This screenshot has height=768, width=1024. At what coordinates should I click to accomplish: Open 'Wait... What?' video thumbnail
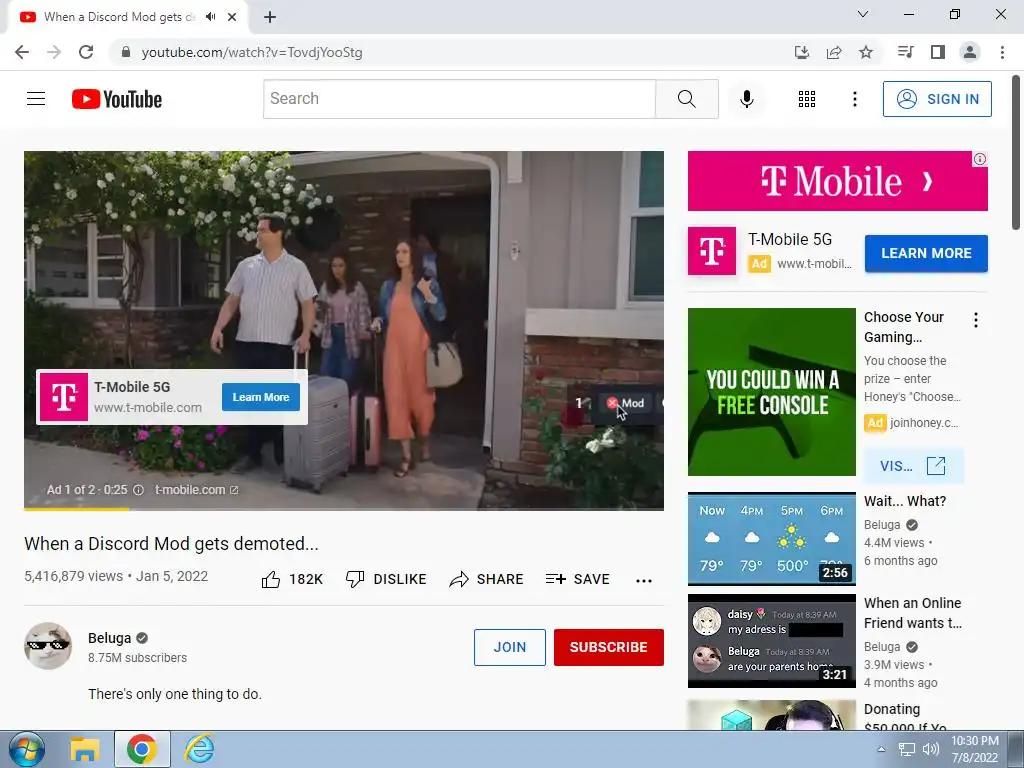[771, 539]
